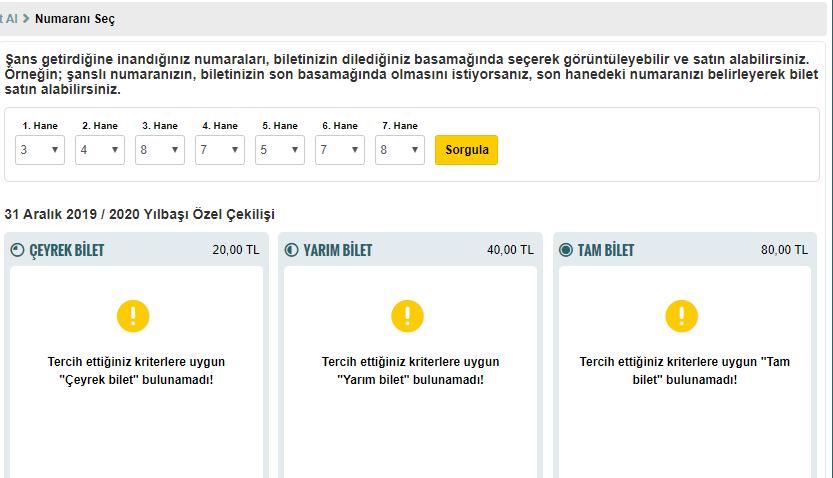Click the 40,00 TL price
Viewport: 833px width, 478px height.
[511, 250]
